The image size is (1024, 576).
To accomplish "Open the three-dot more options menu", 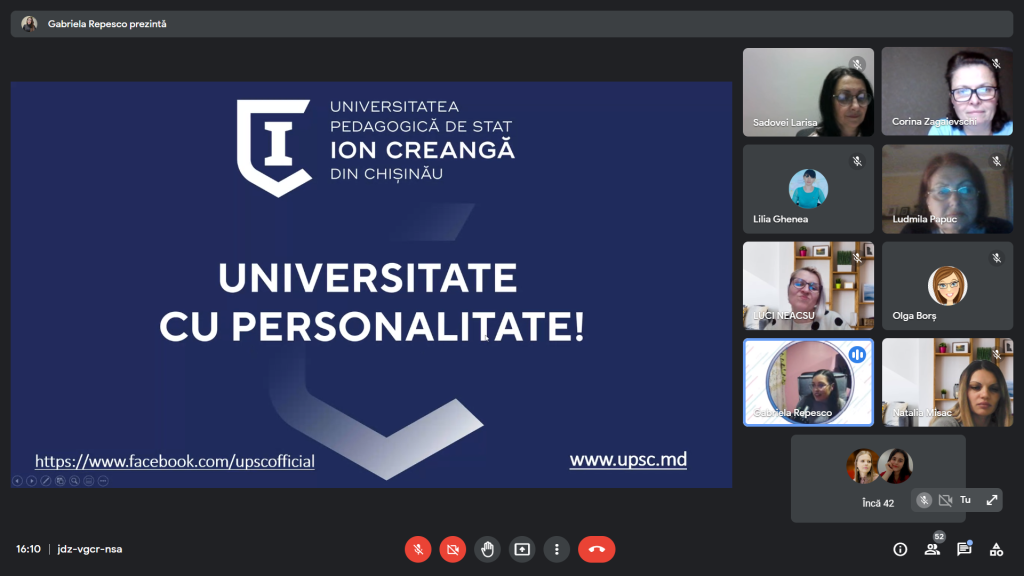I will [x=556, y=549].
